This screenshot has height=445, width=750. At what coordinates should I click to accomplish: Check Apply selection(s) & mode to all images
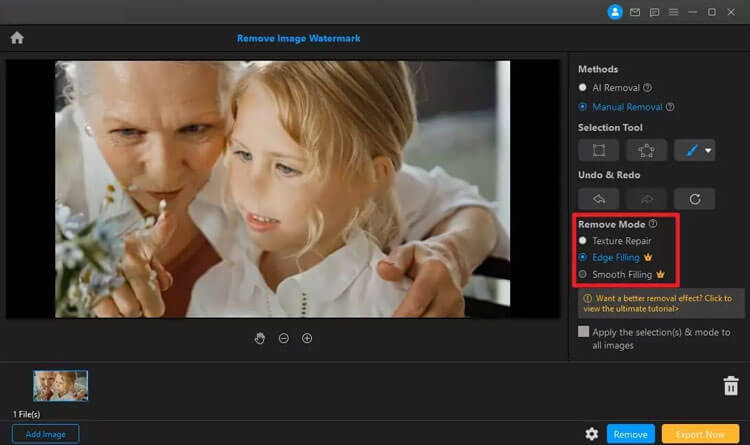click(x=583, y=332)
